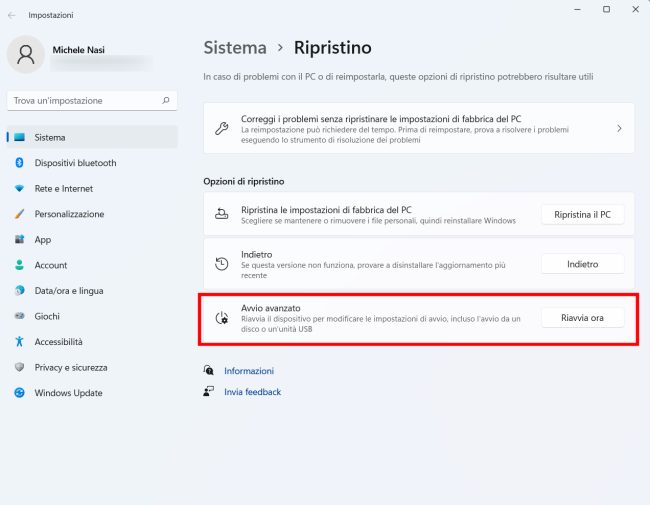Click the user avatar icon
Viewport: 650px width, 505px height.
tap(26, 54)
